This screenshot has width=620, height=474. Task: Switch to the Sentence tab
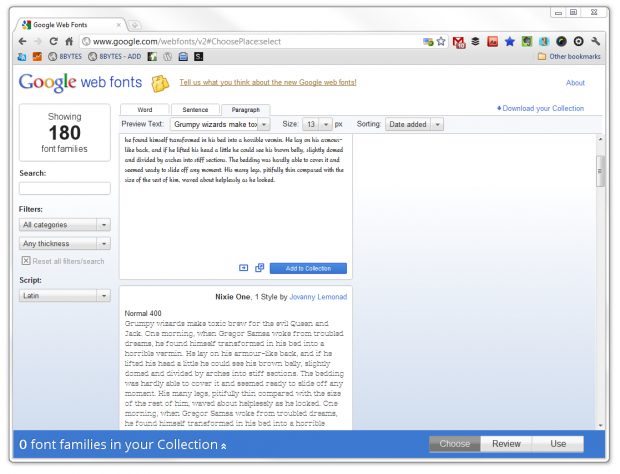pos(195,110)
